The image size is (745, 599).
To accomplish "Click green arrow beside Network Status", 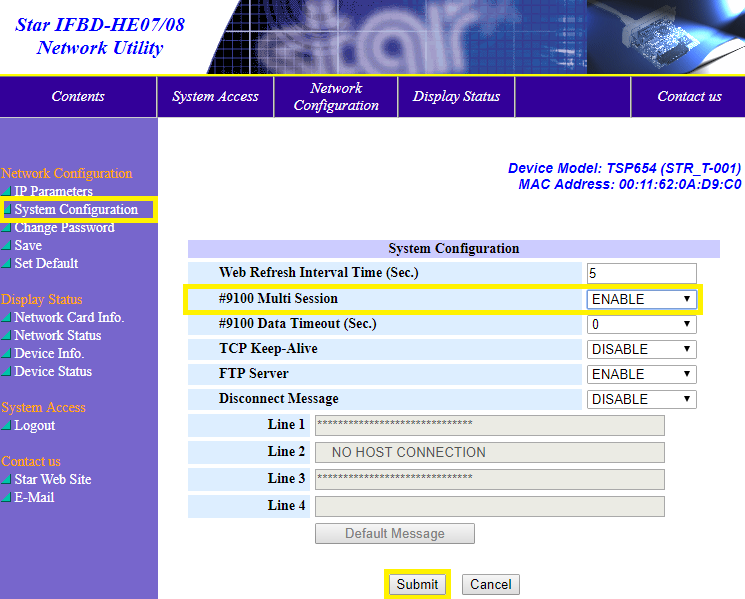I will pos(6,335).
